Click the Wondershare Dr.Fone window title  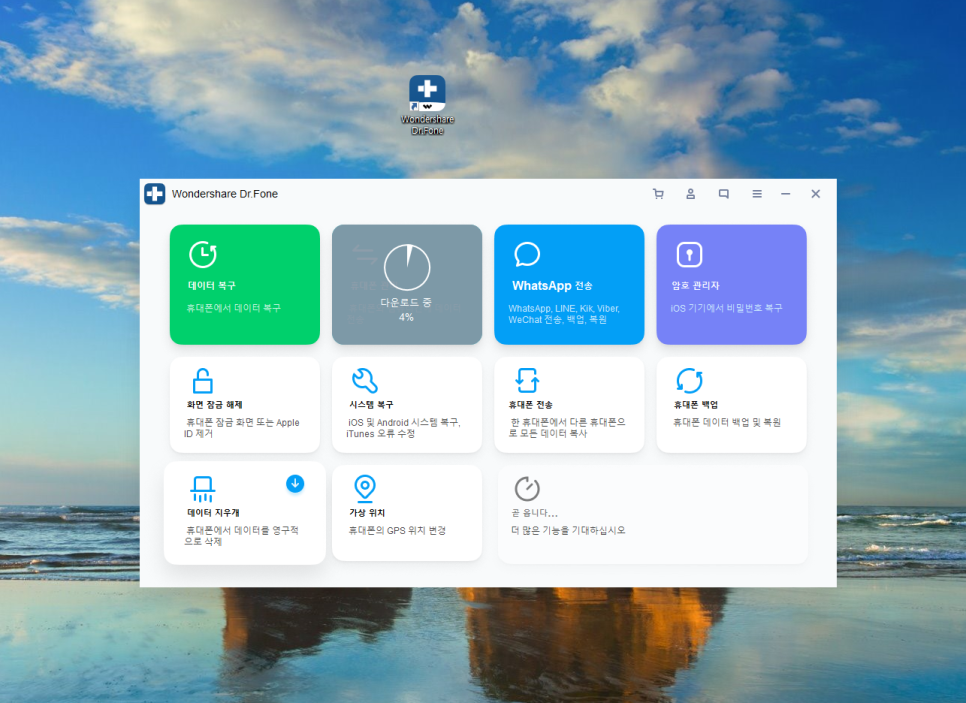[x=225, y=194]
